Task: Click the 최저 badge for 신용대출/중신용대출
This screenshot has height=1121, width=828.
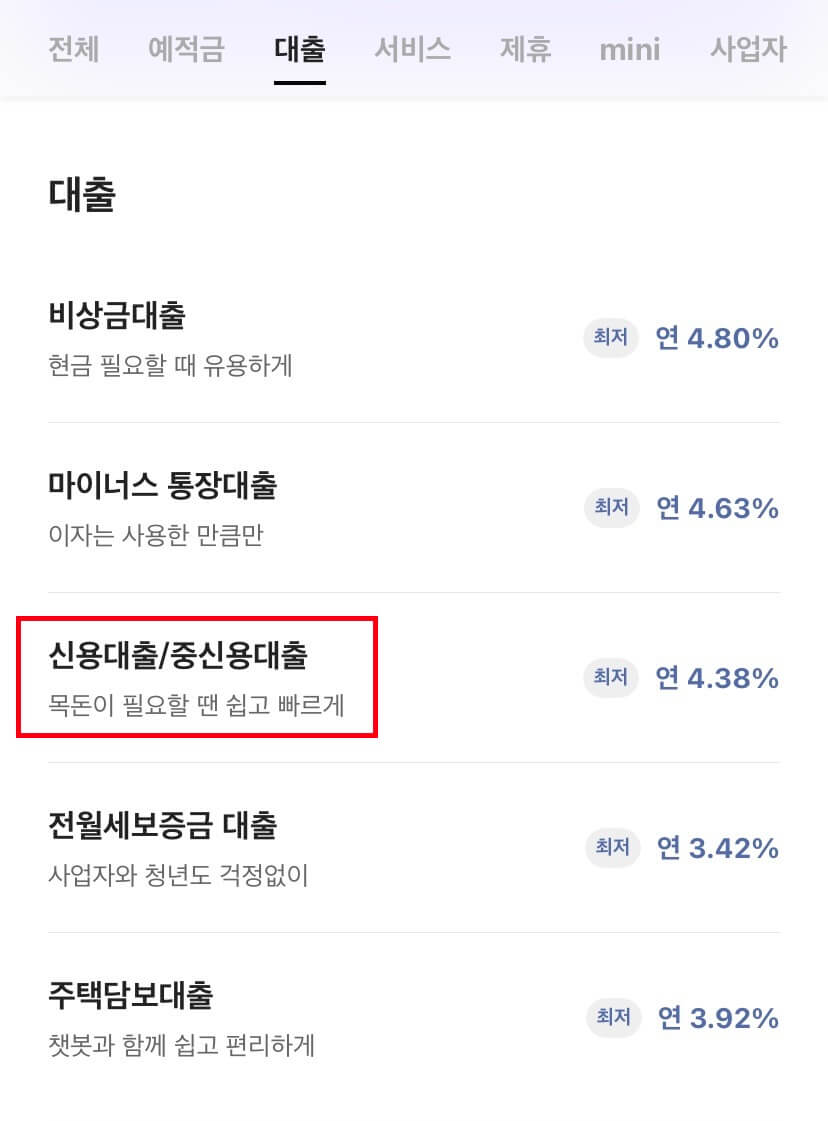Action: (611, 678)
